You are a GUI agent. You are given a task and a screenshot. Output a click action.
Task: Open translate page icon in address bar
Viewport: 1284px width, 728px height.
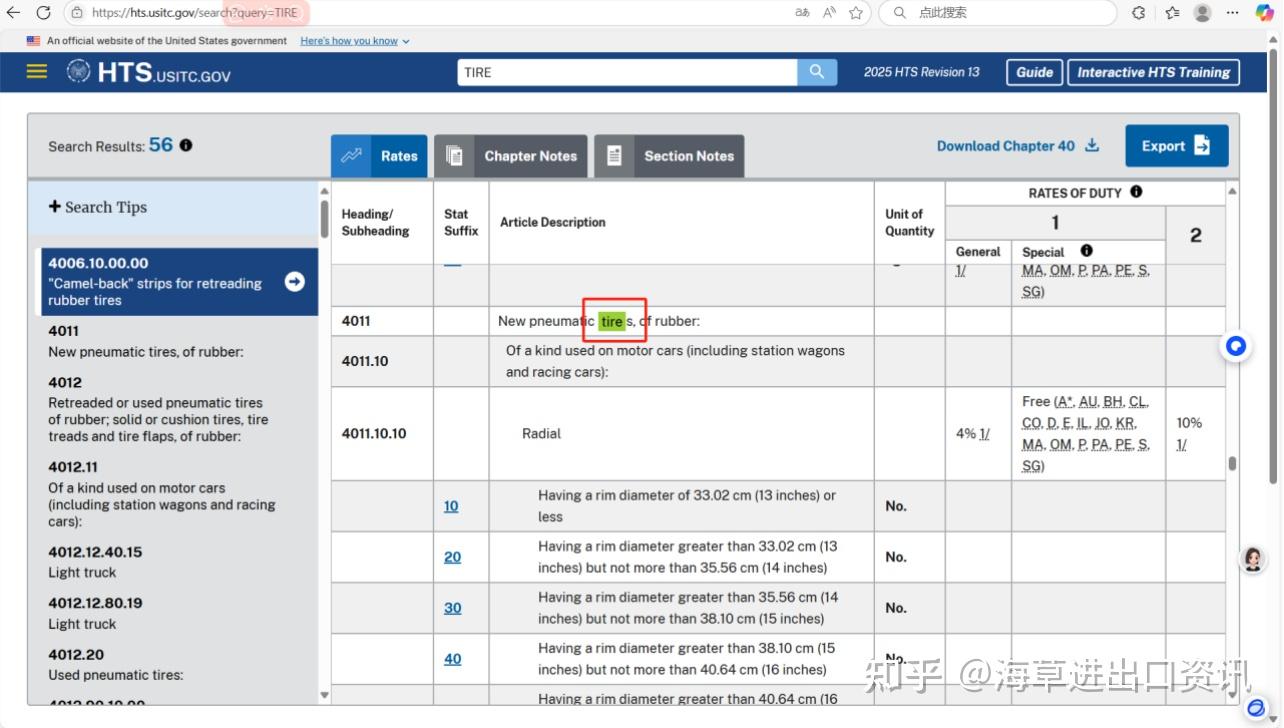coord(801,13)
